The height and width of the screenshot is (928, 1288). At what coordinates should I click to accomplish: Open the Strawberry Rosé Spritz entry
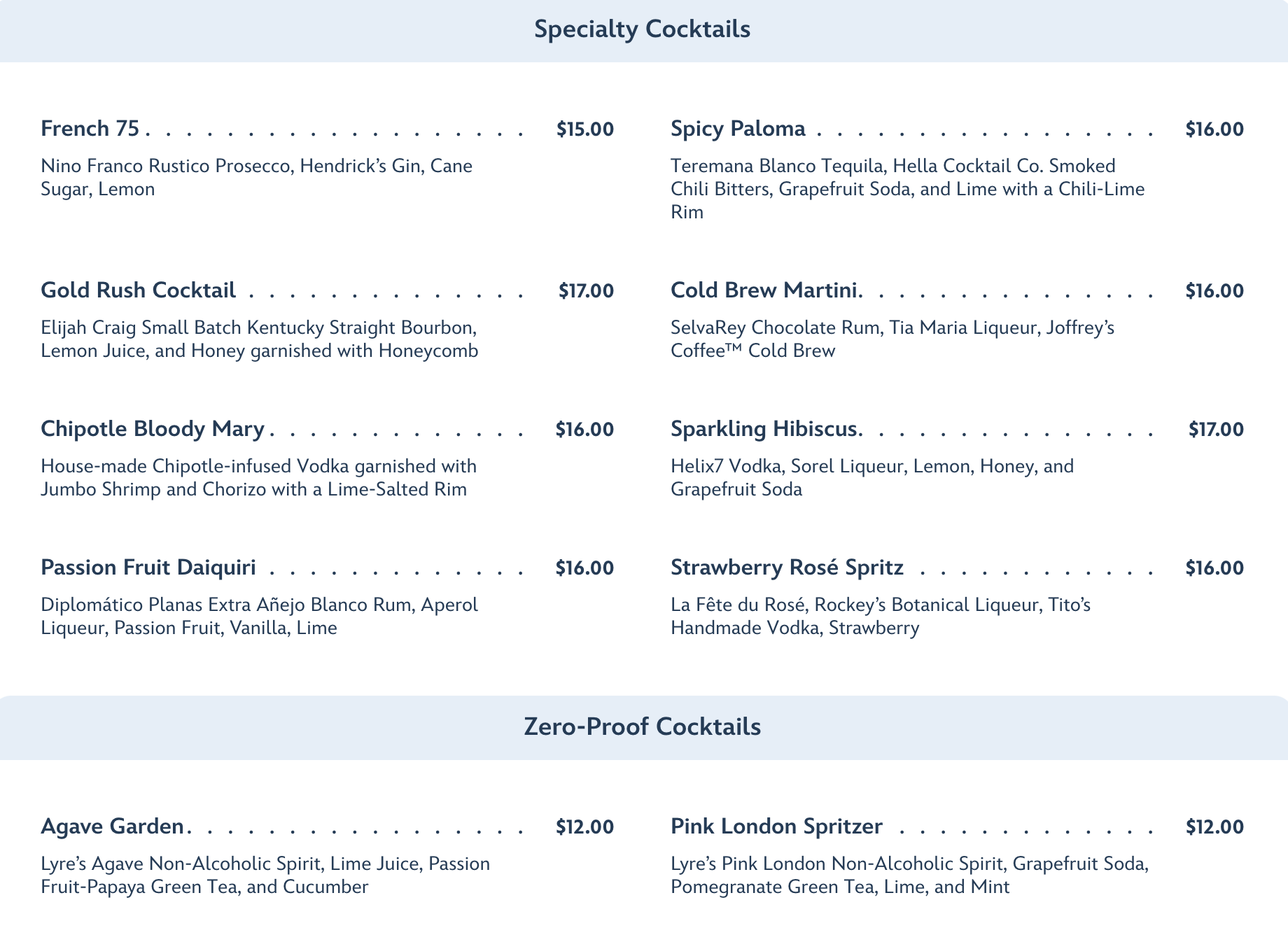787,568
